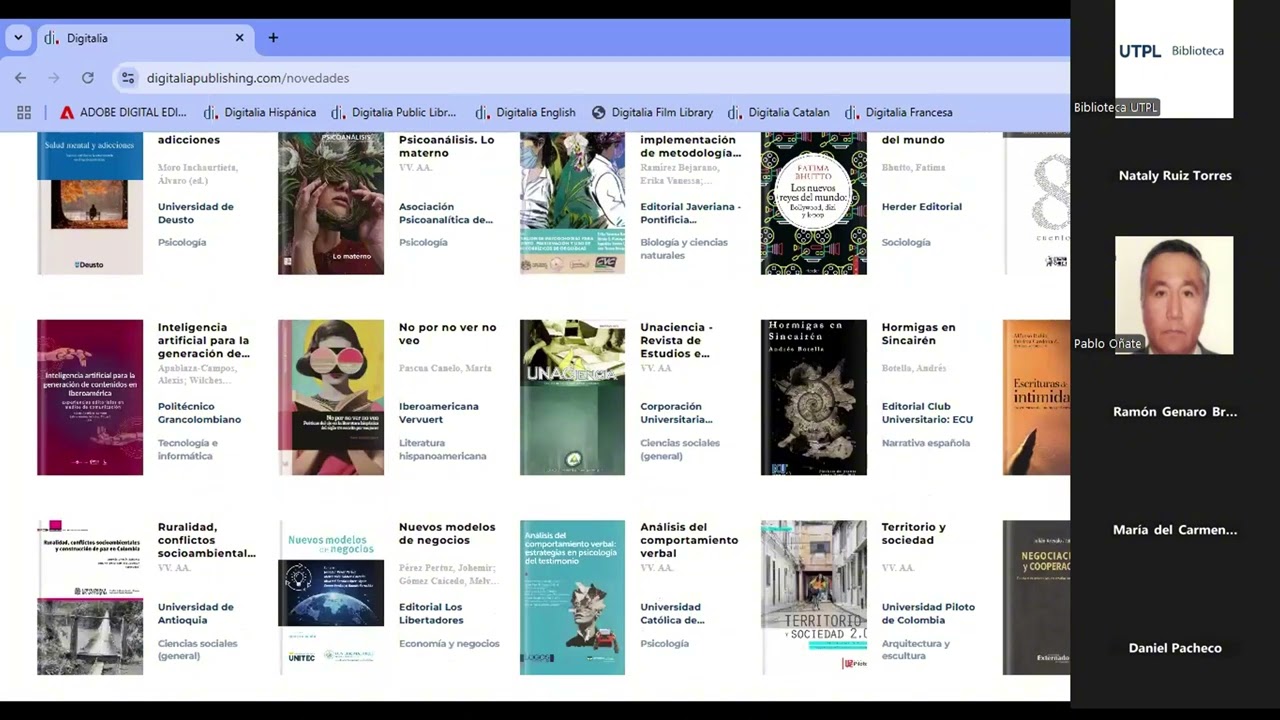1280x720 pixels.
Task: Select the Pablo Oñate video tile
Action: [1174, 295]
